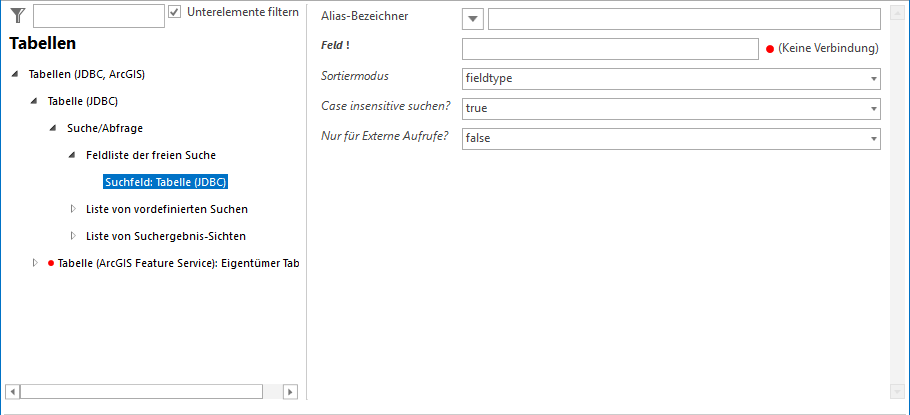Select Suchfeld: Tabelle (JDBC) item
The width and height of the screenshot is (910, 415).
166,182
